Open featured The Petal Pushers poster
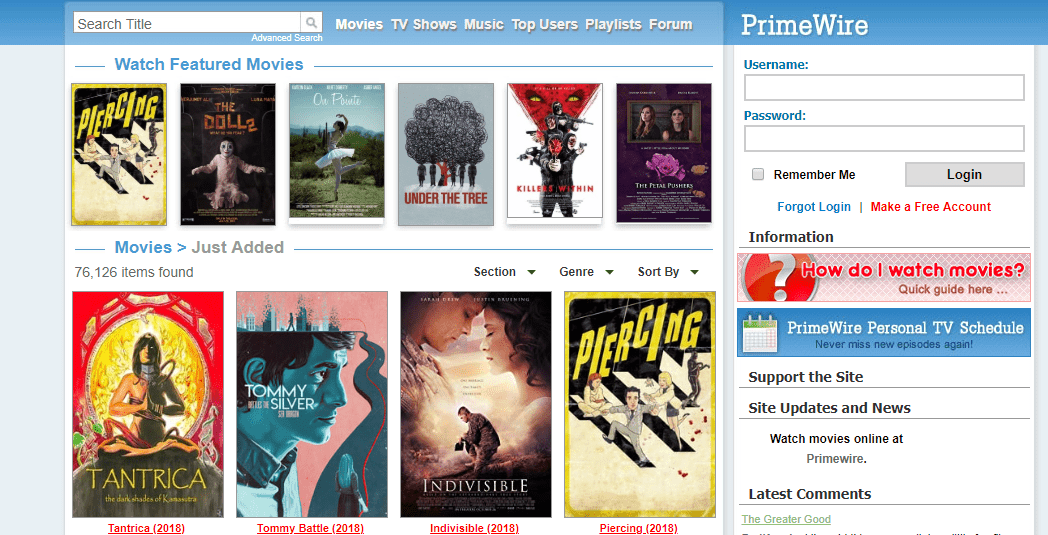Screen dimensions: 1048x535 tap(664, 153)
